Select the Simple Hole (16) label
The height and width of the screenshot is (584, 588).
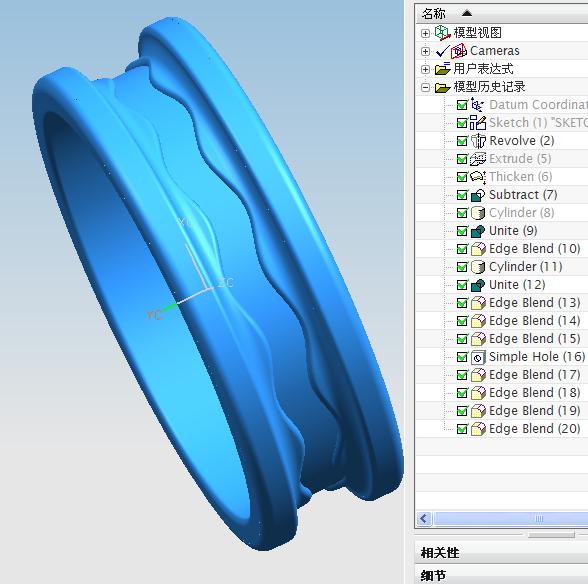pos(537,357)
